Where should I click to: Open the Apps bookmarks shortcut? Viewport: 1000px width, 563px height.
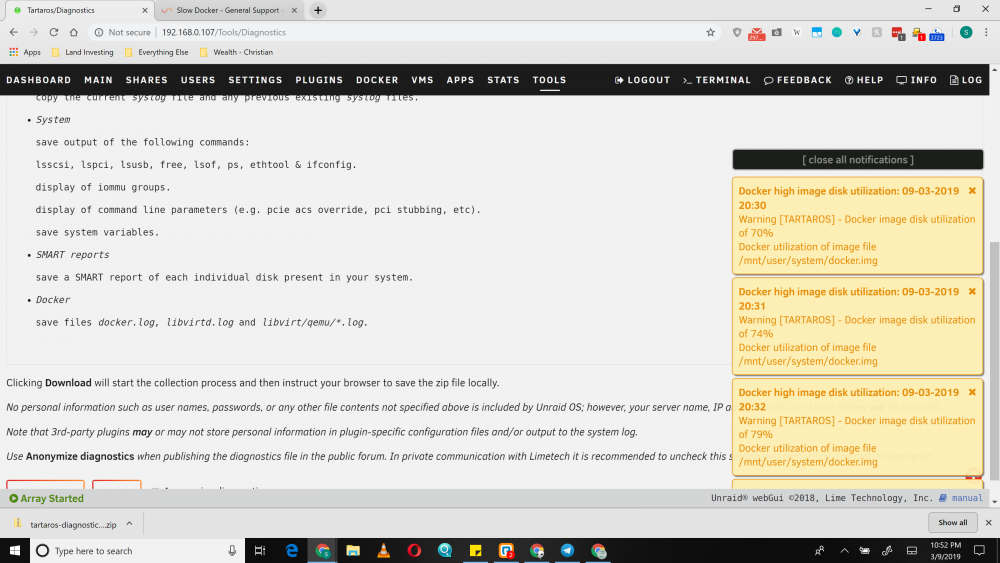tap(24, 52)
